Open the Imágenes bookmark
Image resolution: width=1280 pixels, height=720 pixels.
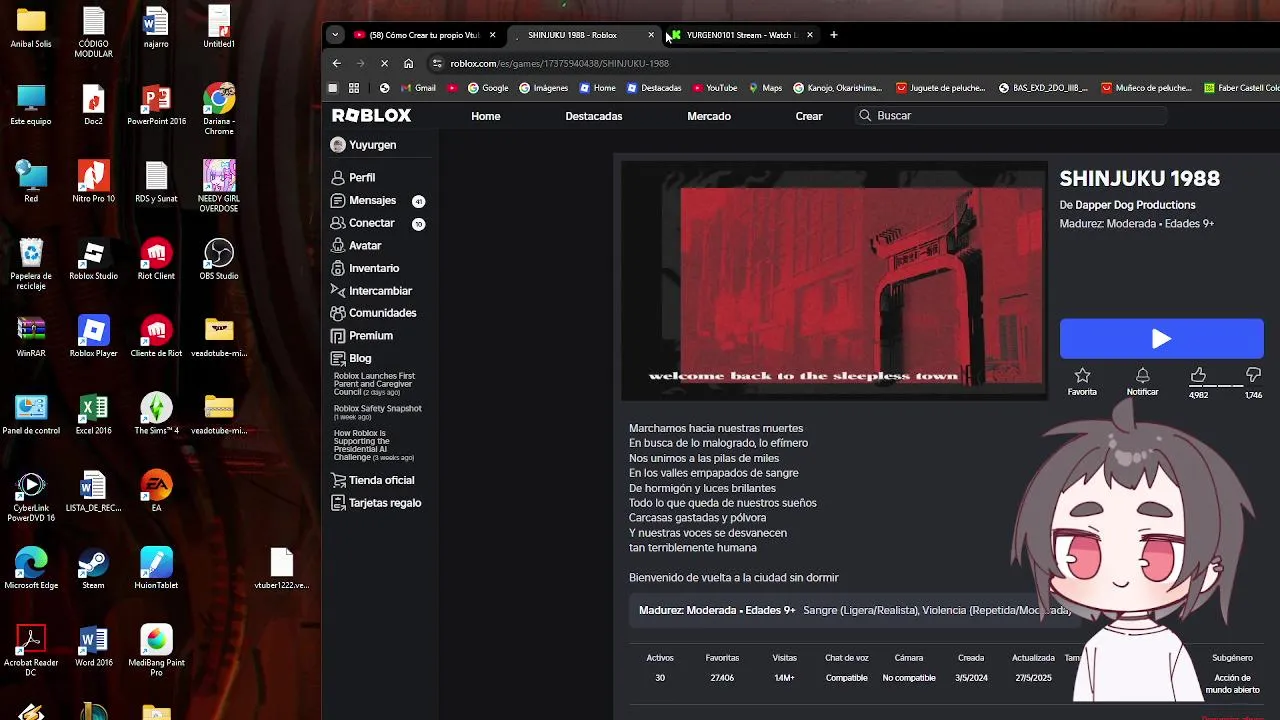(542, 88)
